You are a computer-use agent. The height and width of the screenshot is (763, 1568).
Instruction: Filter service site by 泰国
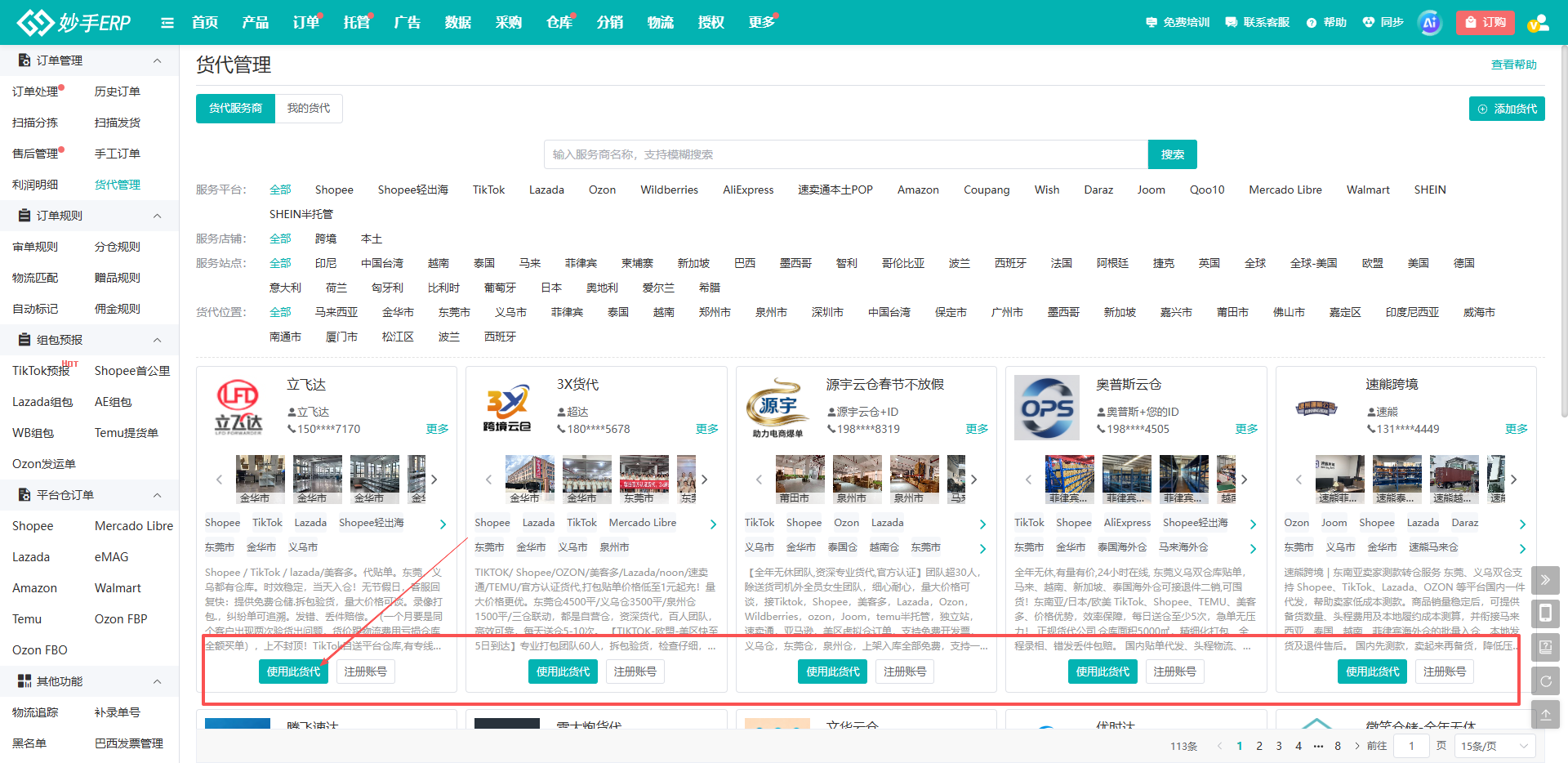(x=484, y=263)
